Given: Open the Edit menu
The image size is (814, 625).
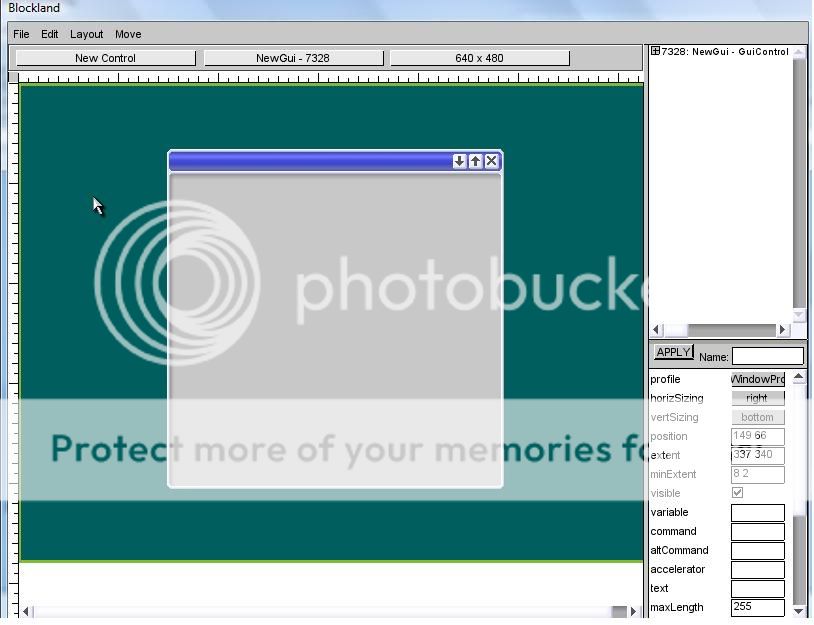Looking at the screenshot, I should [x=49, y=34].
